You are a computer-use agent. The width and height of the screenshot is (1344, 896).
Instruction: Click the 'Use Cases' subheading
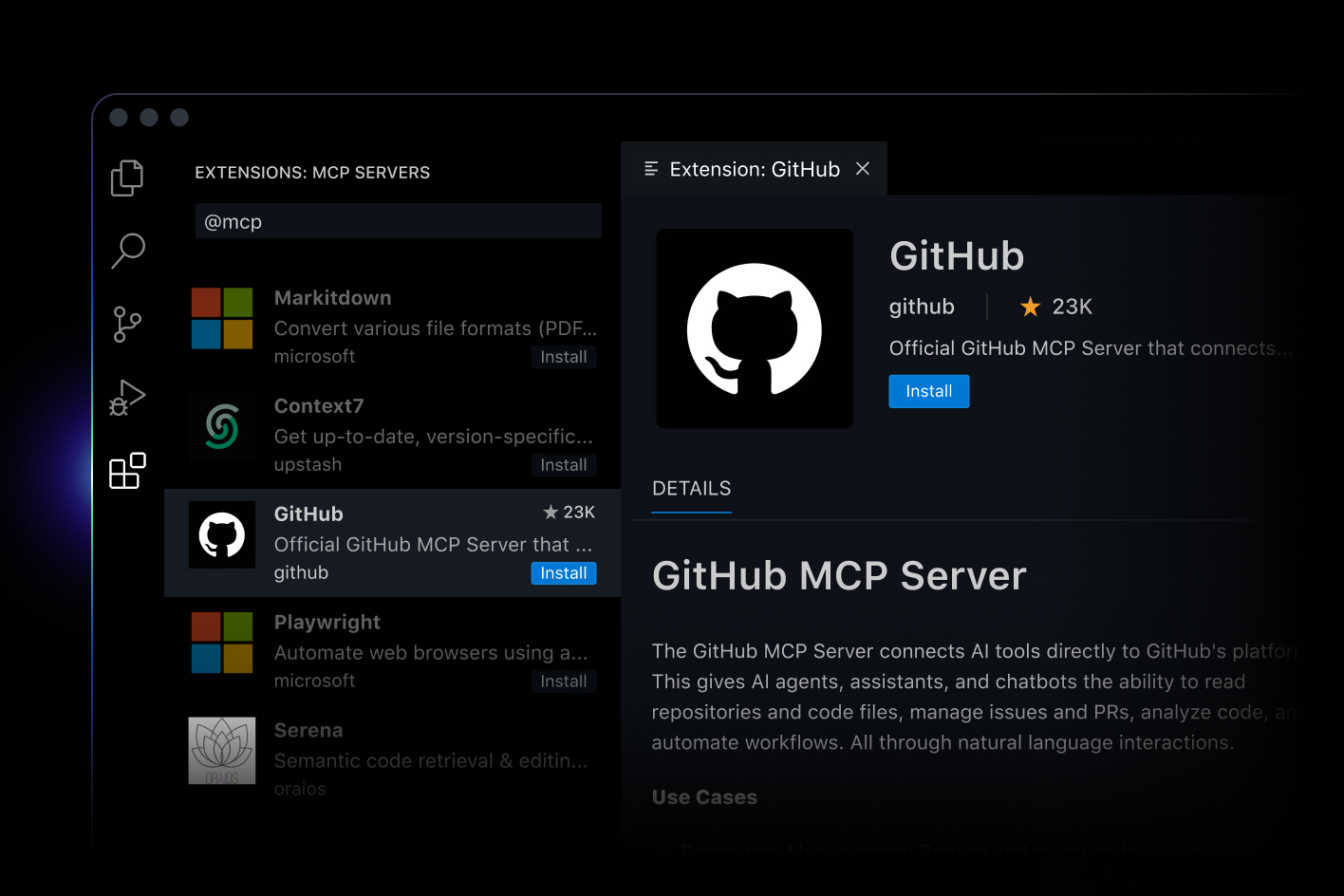(x=704, y=797)
